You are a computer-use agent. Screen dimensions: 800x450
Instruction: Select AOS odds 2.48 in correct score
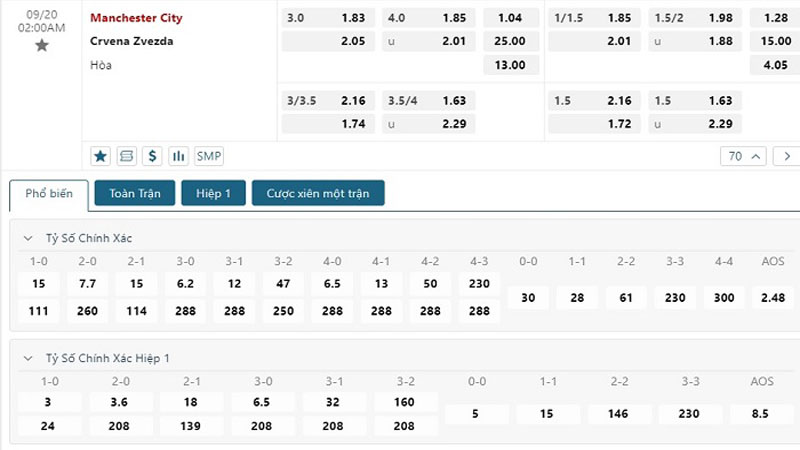(772, 297)
